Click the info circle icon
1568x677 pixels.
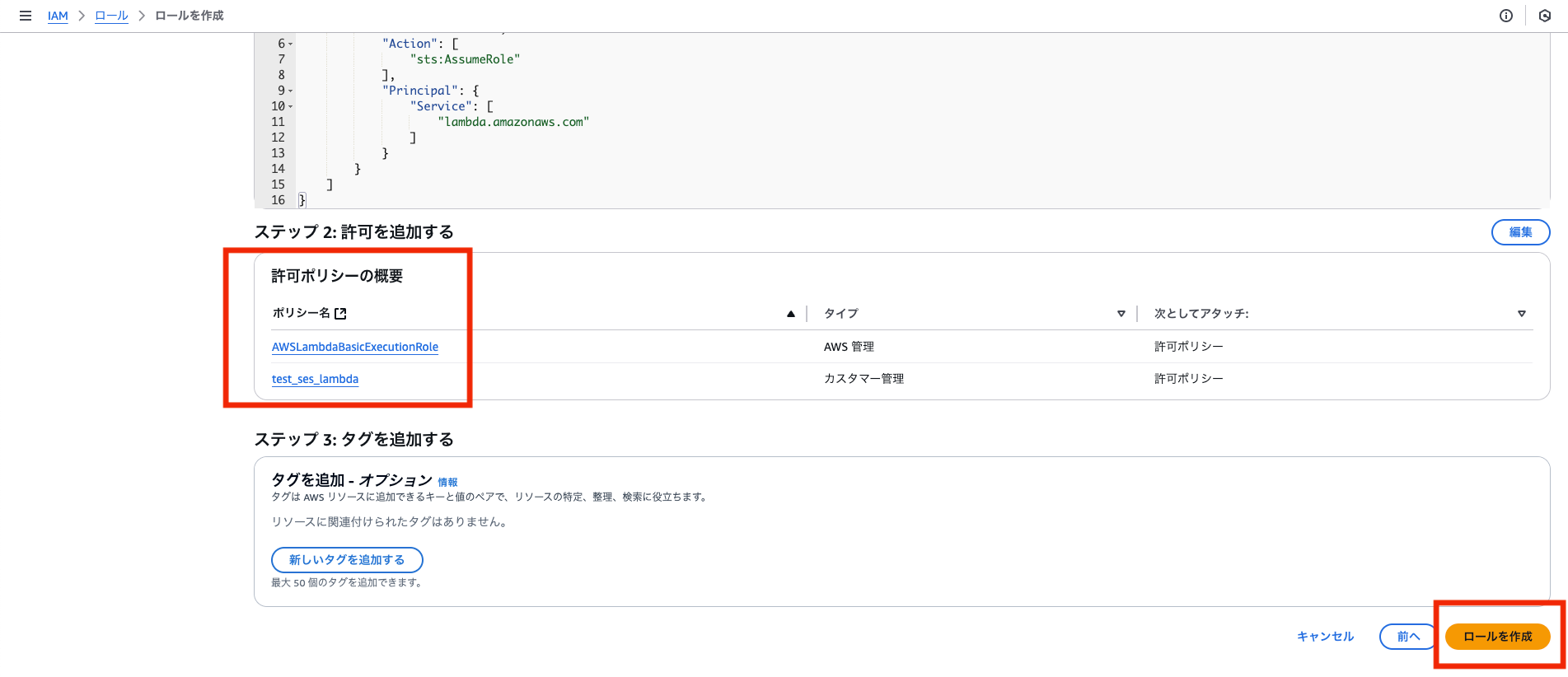1506,16
